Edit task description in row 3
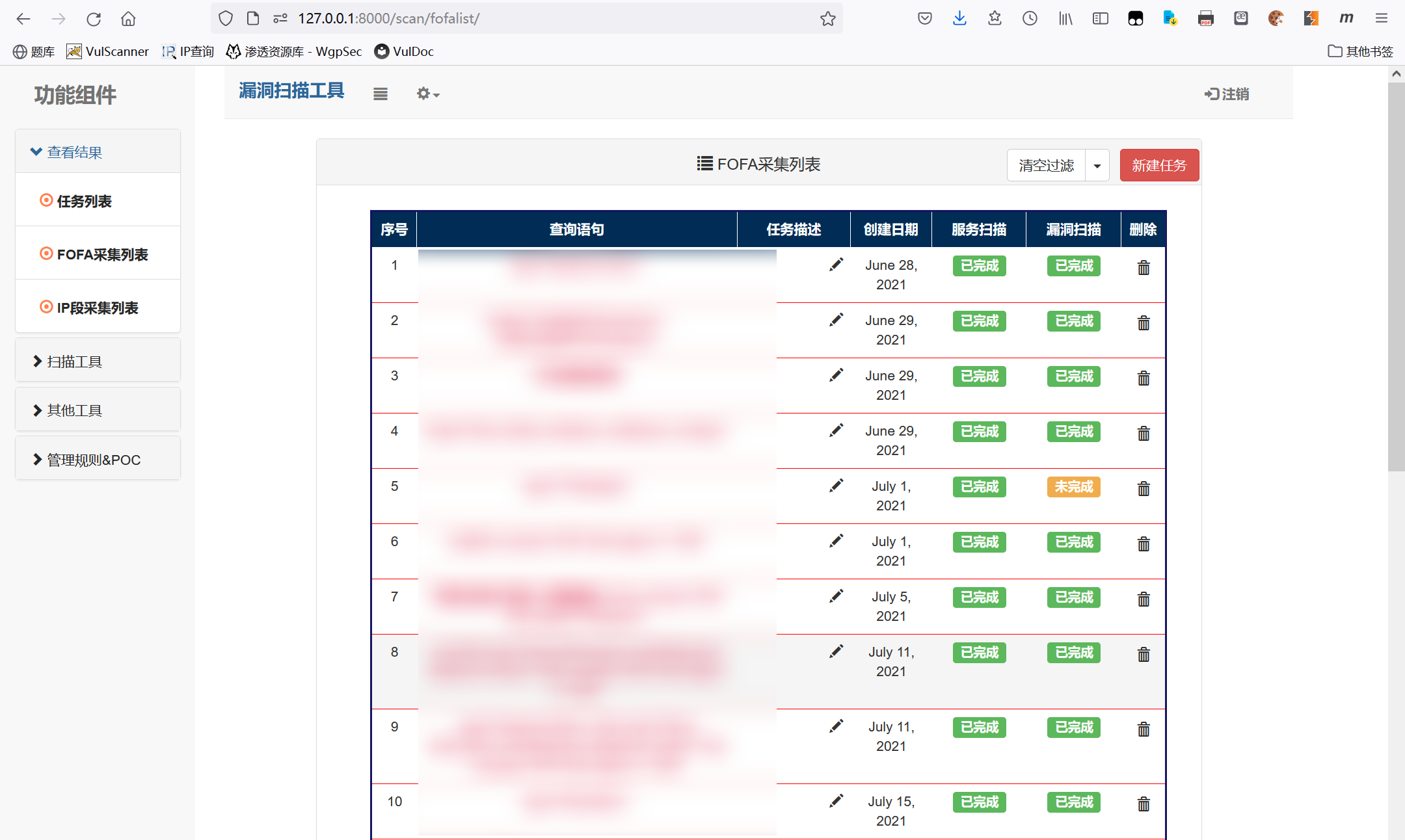The width and height of the screenshot is (1405, 840). 836,375
